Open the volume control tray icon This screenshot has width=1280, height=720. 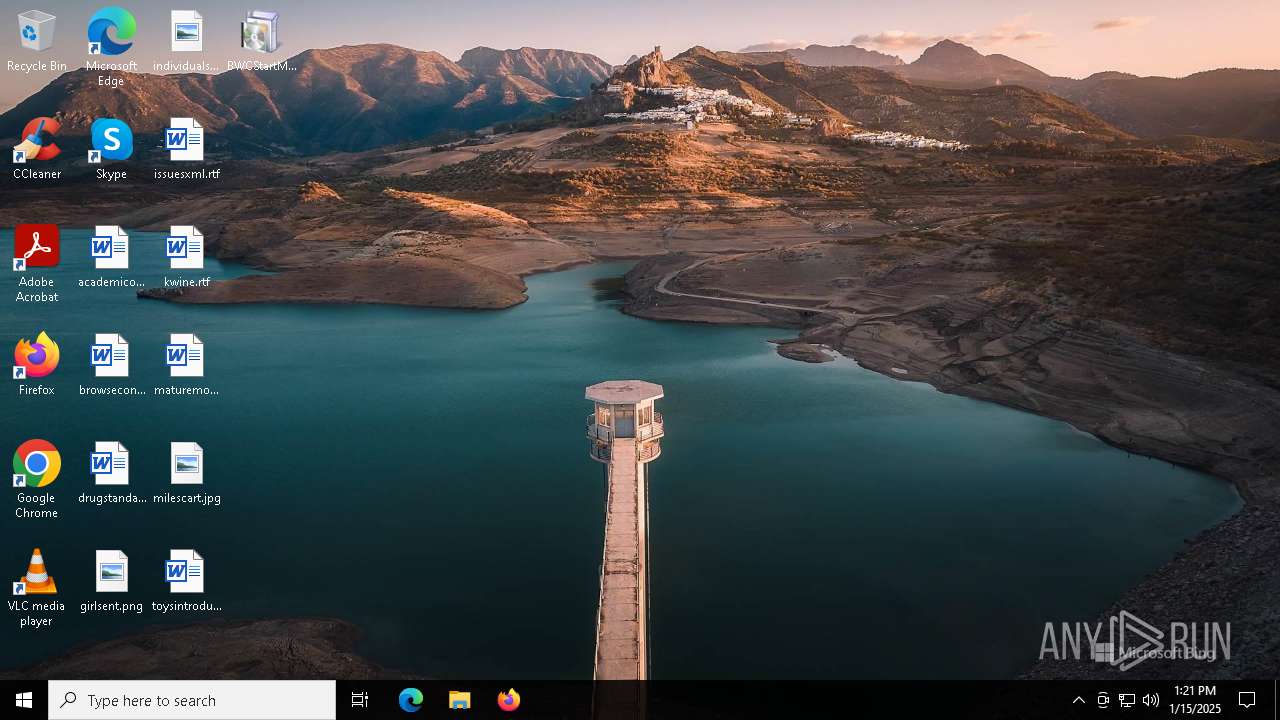(1151, 700)
